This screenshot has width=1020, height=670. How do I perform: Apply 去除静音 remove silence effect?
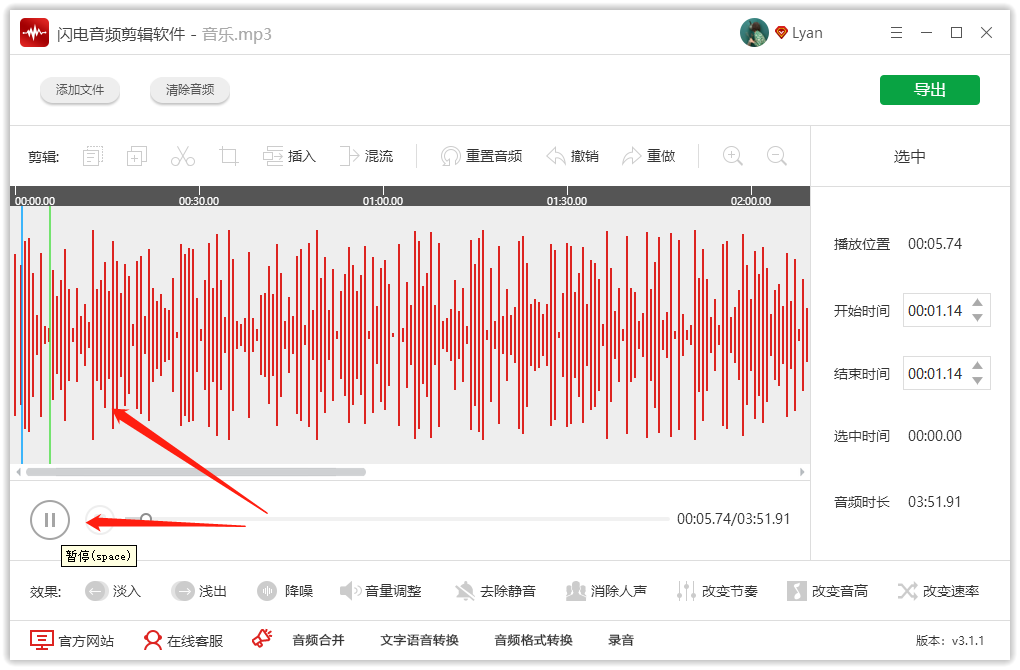pyautogui.click(x=495, y=591)
